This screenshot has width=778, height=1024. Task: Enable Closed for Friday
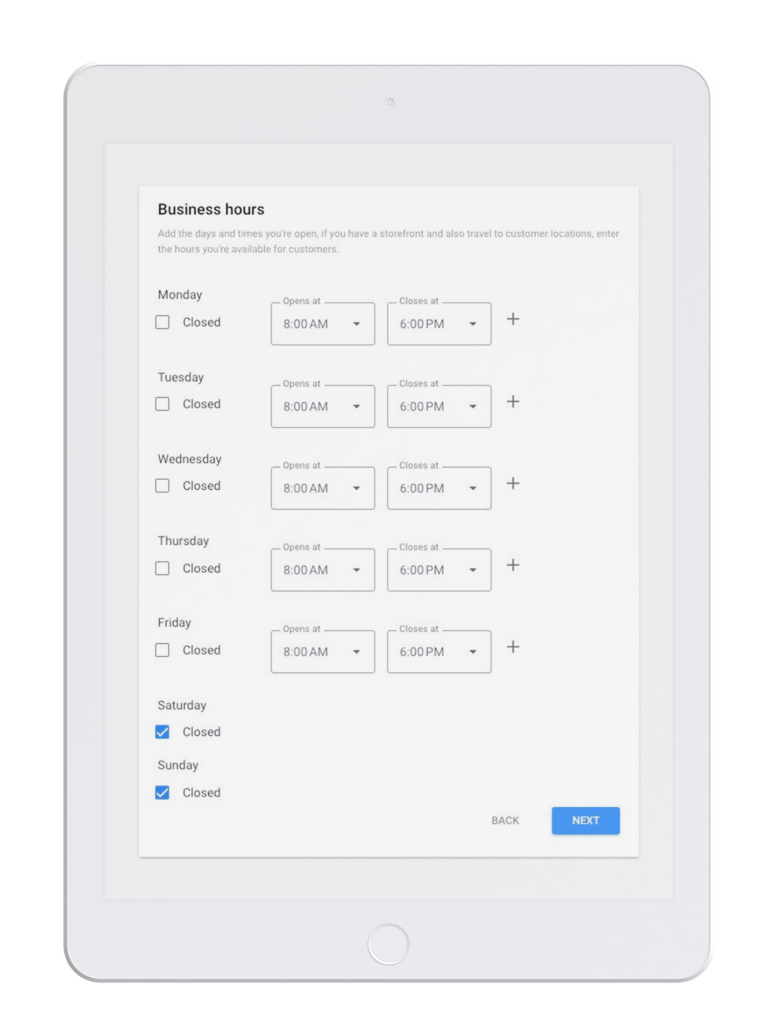pyautogui.click(x=162, y=650)
